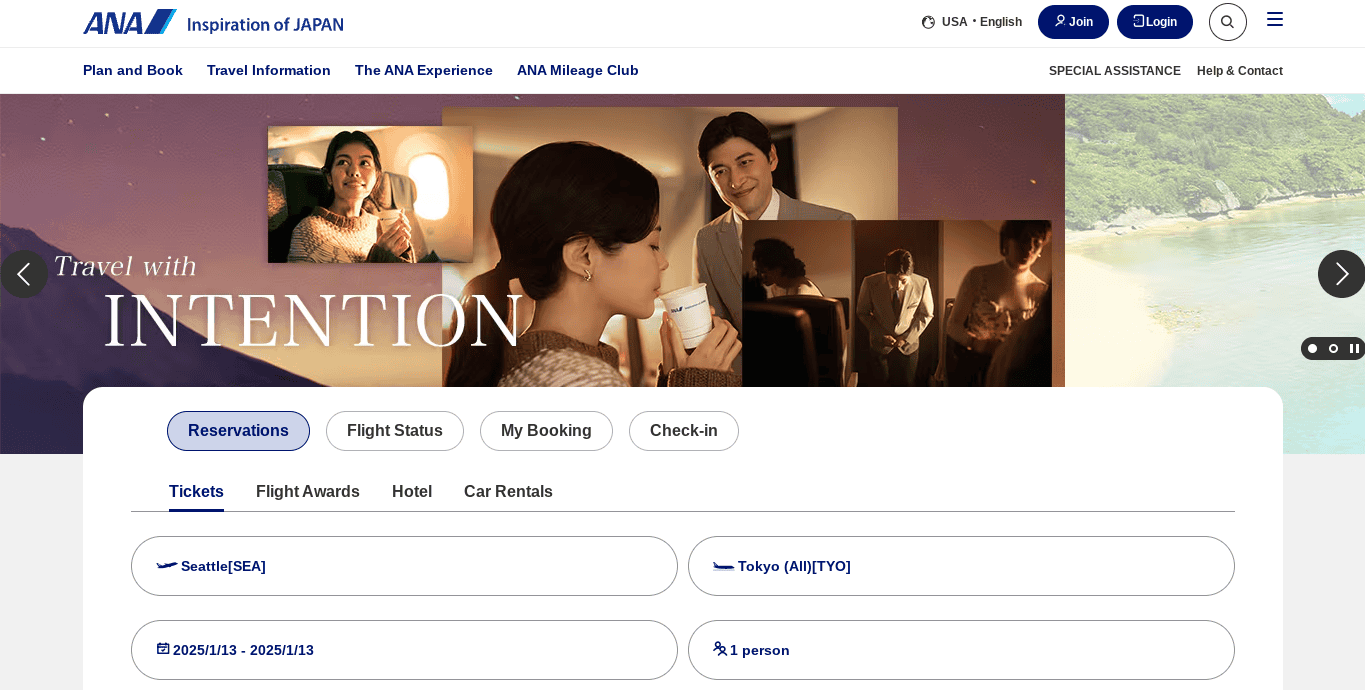Click the departing airplane icon

(x=167, y=566)
